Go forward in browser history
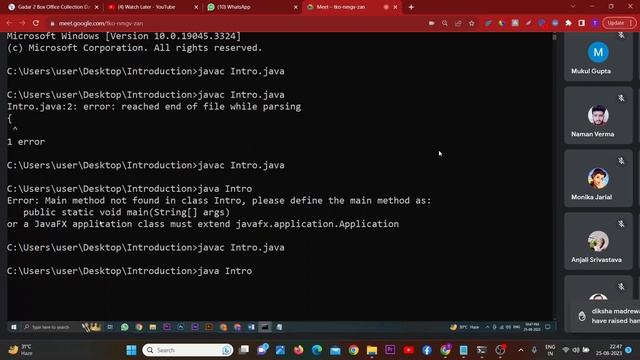Viewport: 640px width, 360px height. (22, 23)
